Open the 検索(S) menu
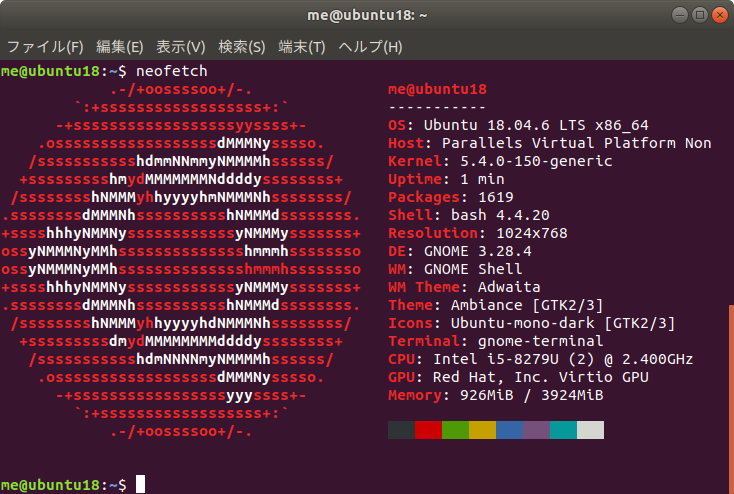Screen dimensions: 734x494 click(x=242, y=47)
